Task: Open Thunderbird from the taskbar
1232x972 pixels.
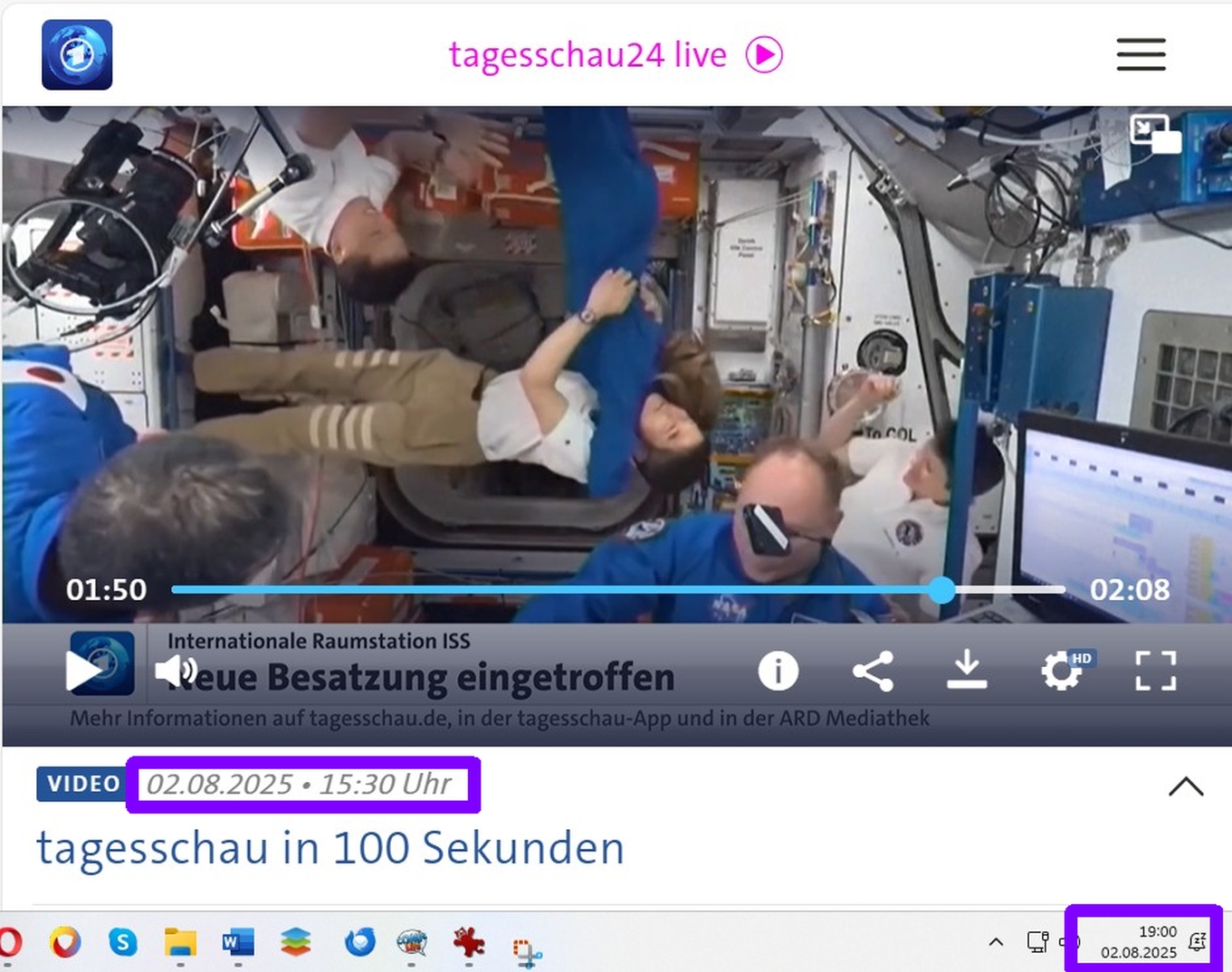Action: (x=359, y=943)
